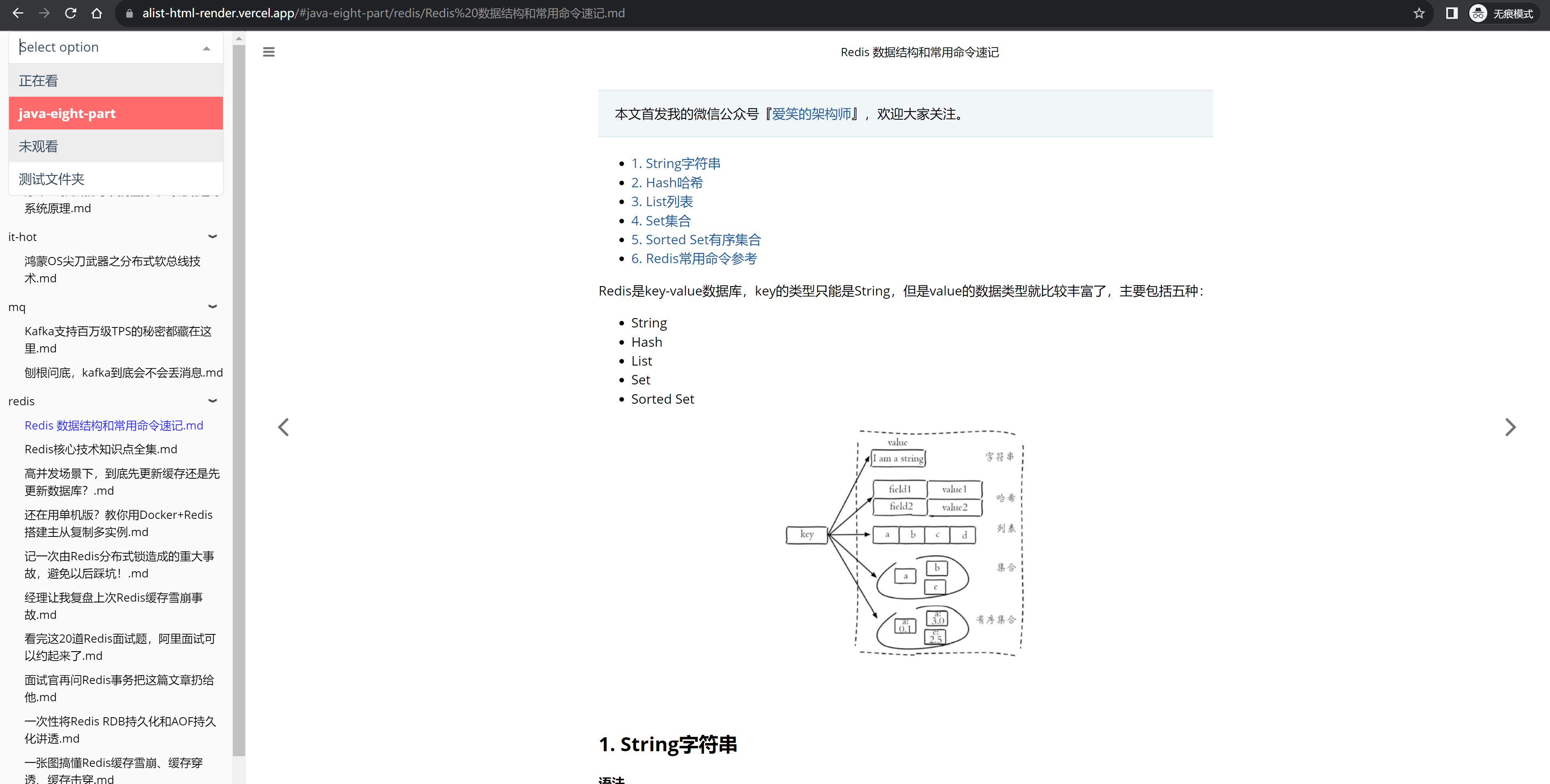
Task: Click the hamburger sidebar toggle icon
Action: click(x=269, y=52)
